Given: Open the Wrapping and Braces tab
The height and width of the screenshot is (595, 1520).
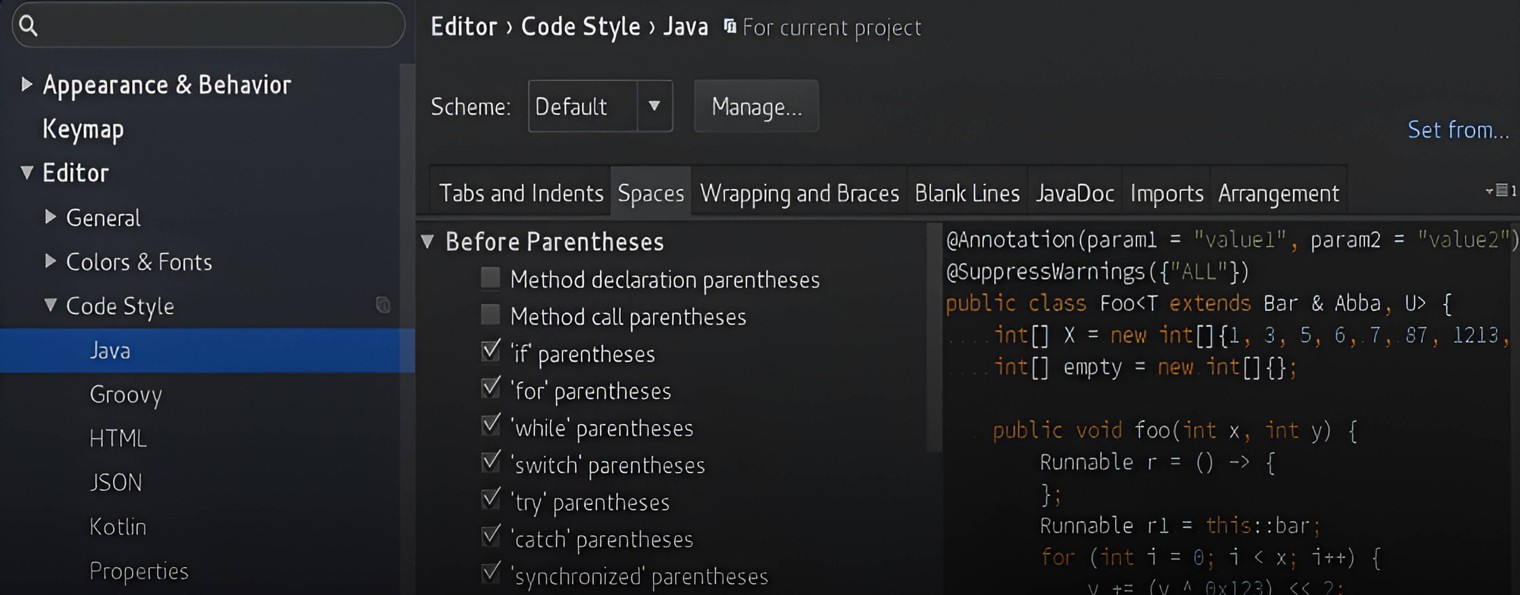Looking at the screenshot, I should (x=799, y=193).
